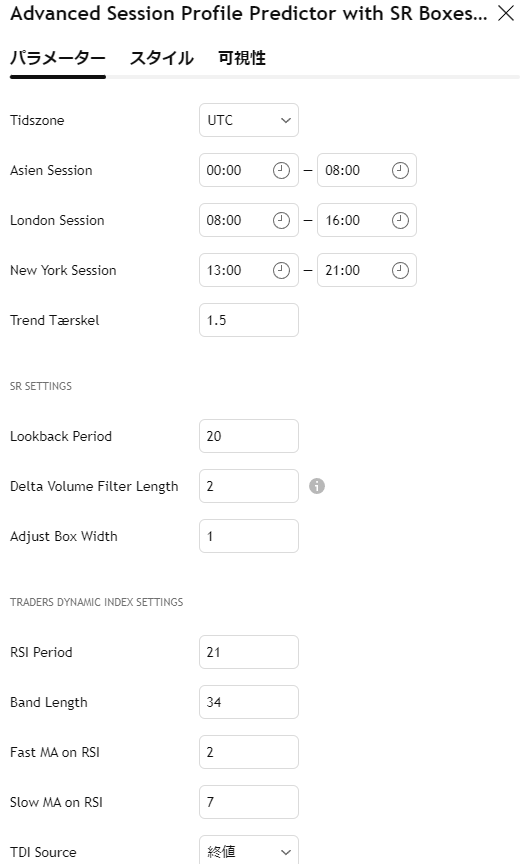
Task: Open clock picker for London Session end time
Action: (x=400, y=220)
